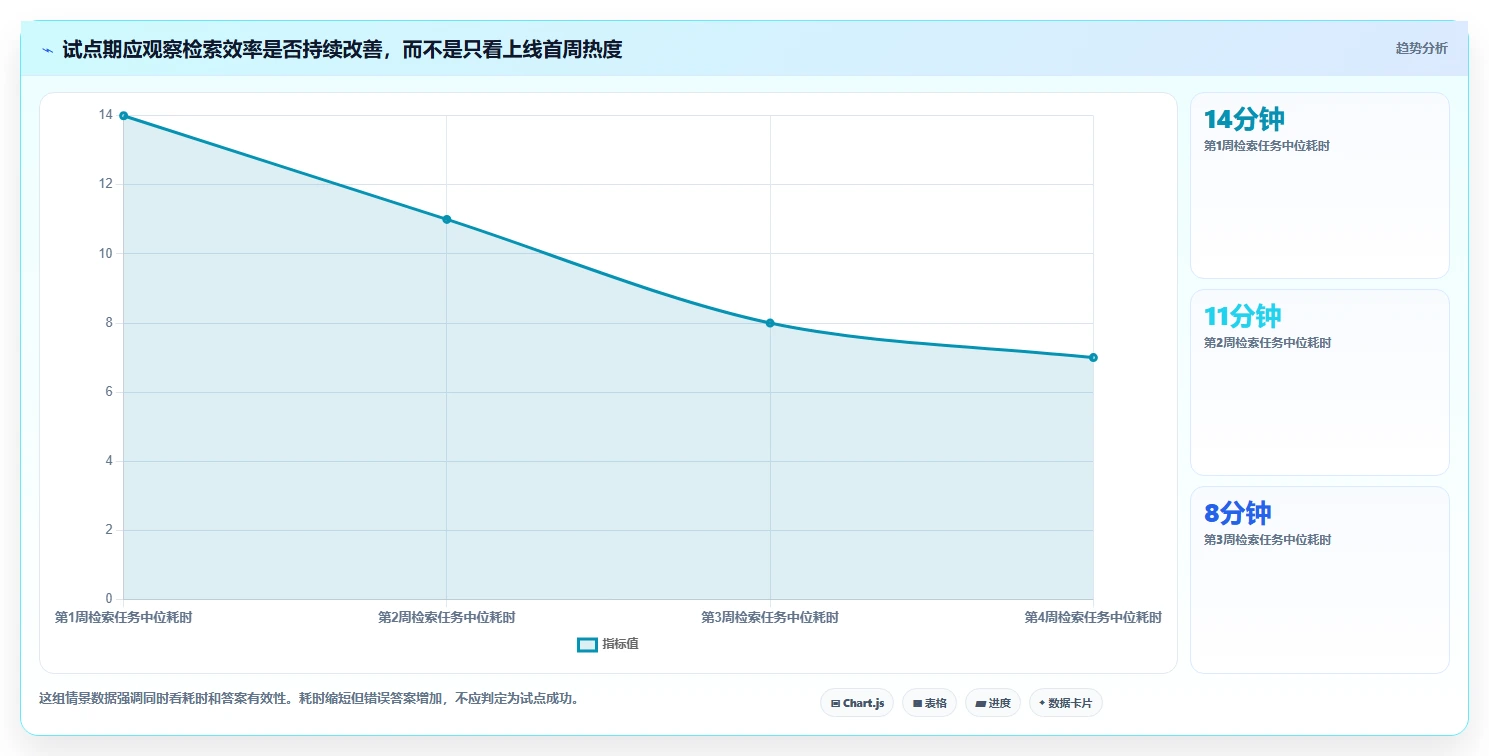Click 第1周检索任务中位耗时 caption in the stat card
The width and height of the screenshot is (1489, 756).
[x=1267, y=146]
